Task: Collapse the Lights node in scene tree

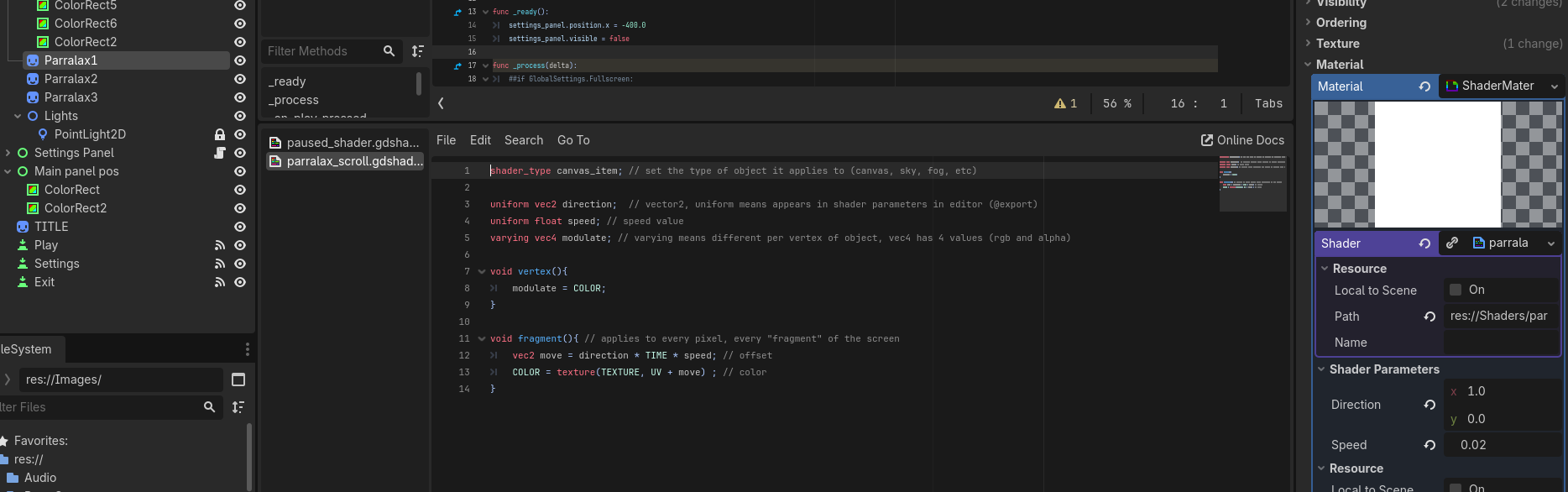Action: click(x=18, y=116)
